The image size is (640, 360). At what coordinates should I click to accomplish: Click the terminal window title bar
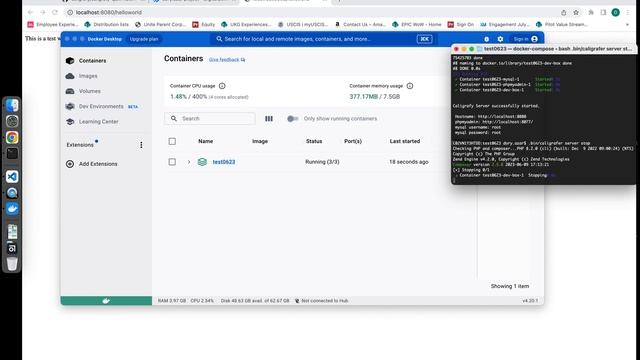click(x=545, y=49)
